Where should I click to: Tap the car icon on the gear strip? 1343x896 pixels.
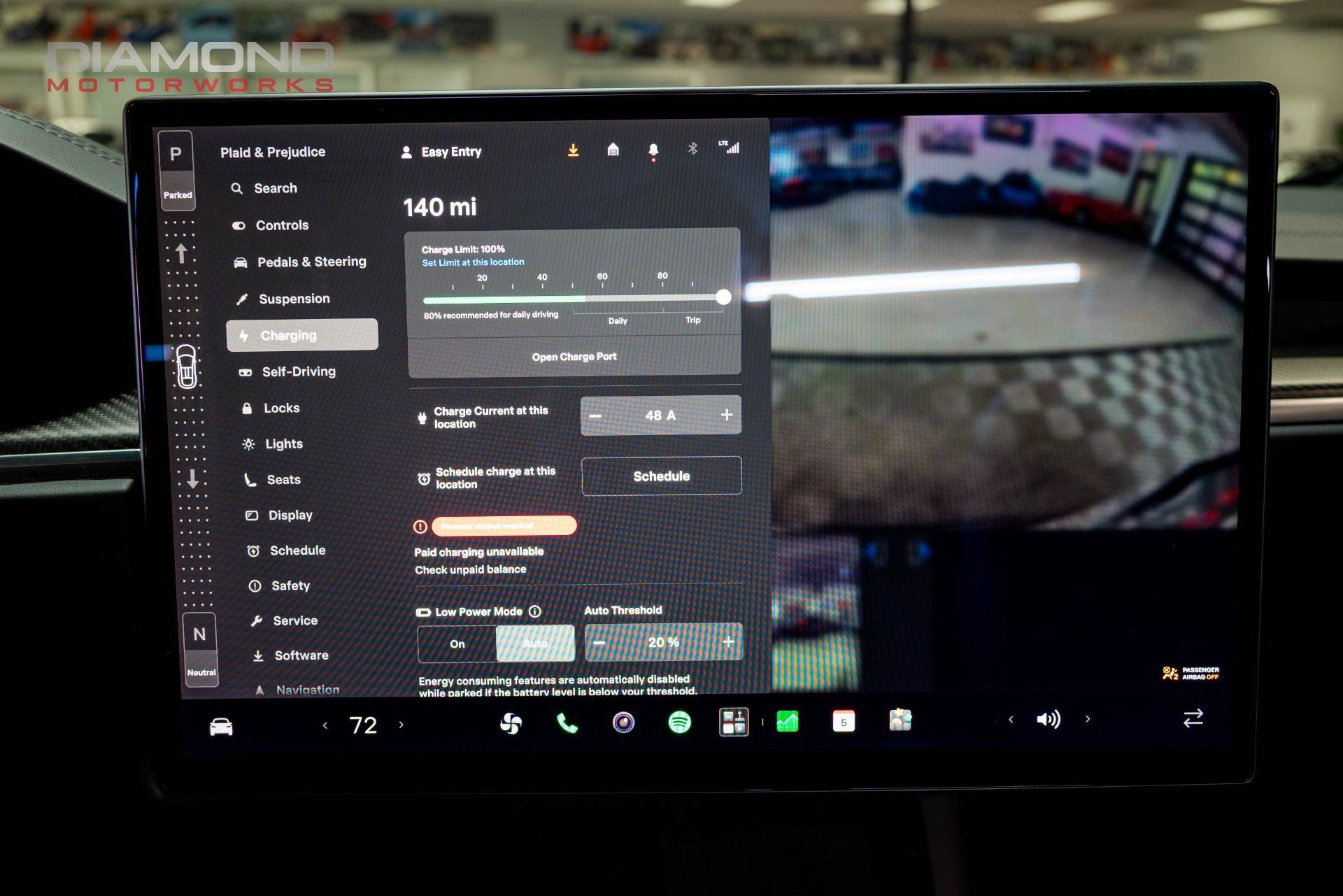[187, 367]
